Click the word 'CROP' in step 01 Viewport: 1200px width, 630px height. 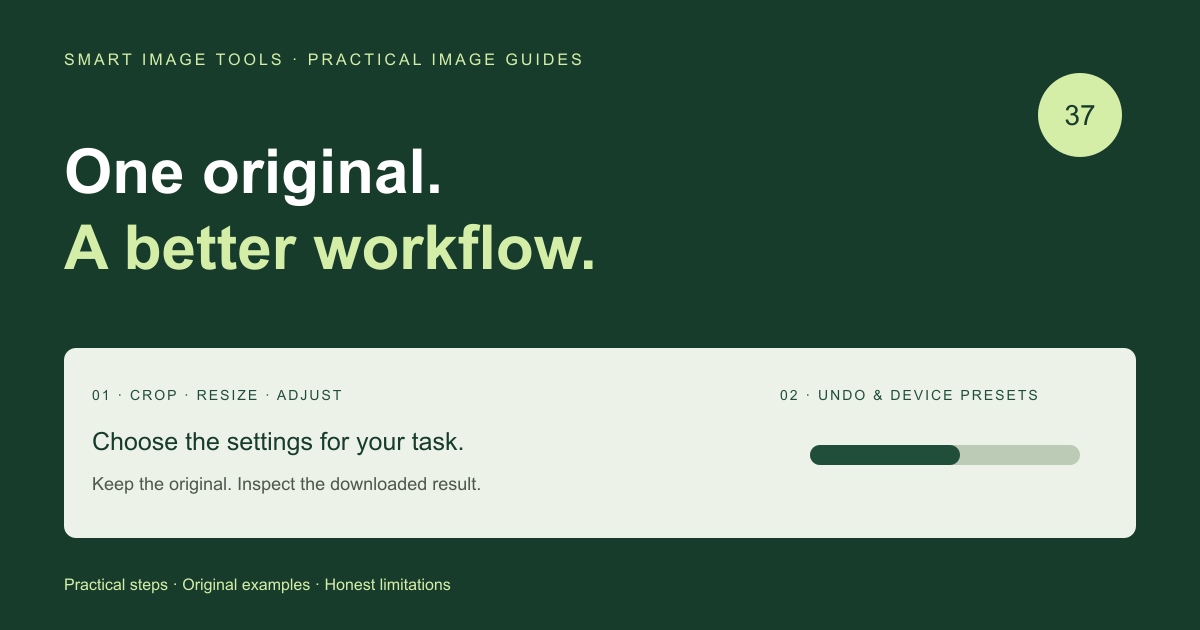coord(154,395)
